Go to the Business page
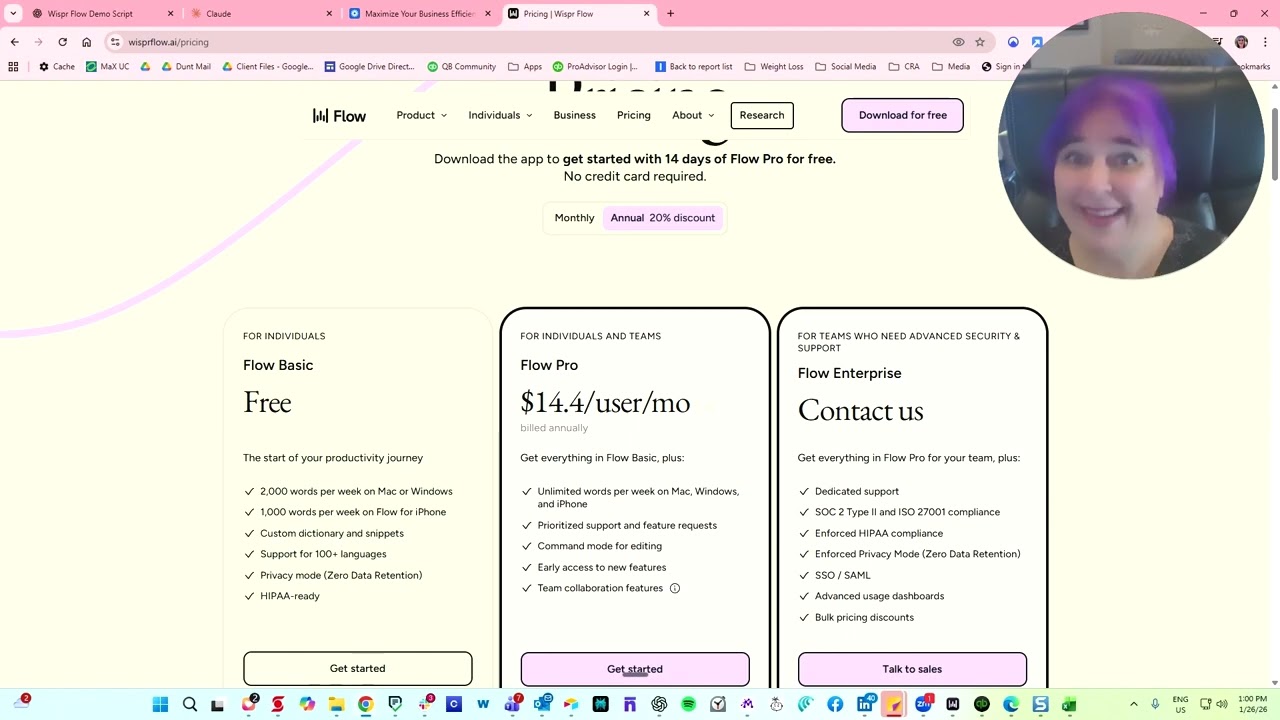This screenshot has width=1280, height=720. pos(574,115)
